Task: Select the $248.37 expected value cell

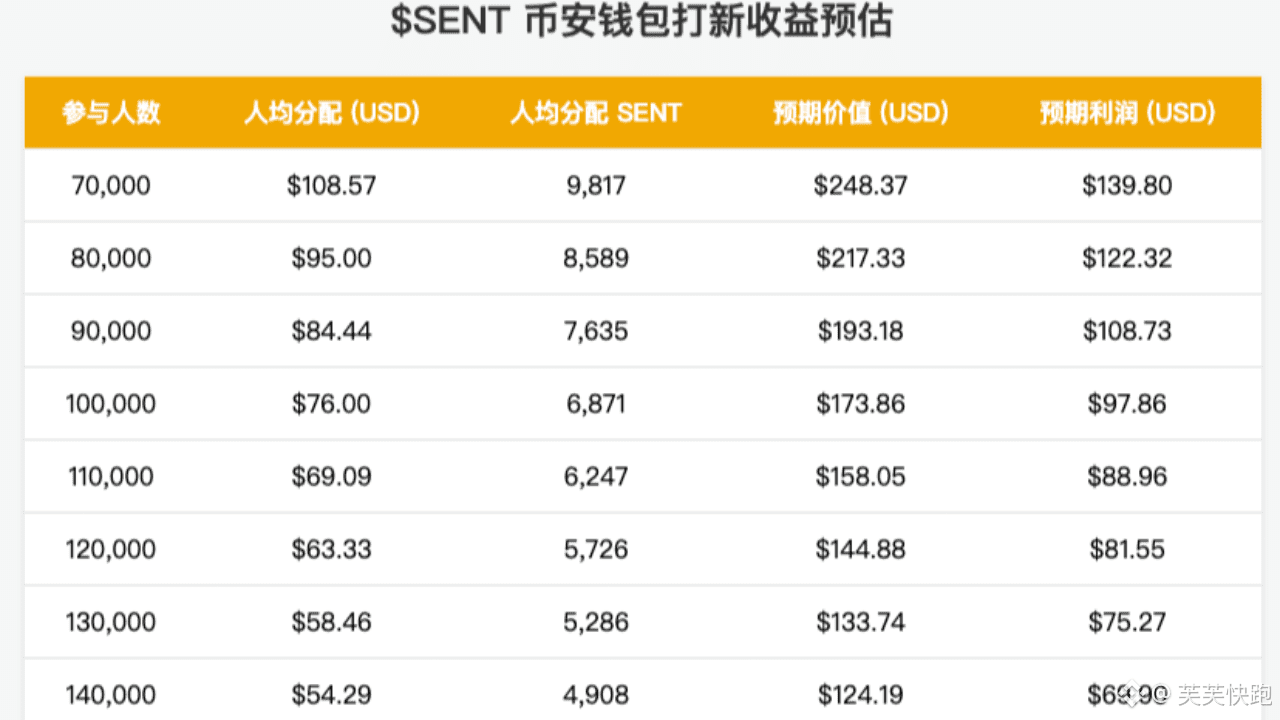Action: click(860, 185)
